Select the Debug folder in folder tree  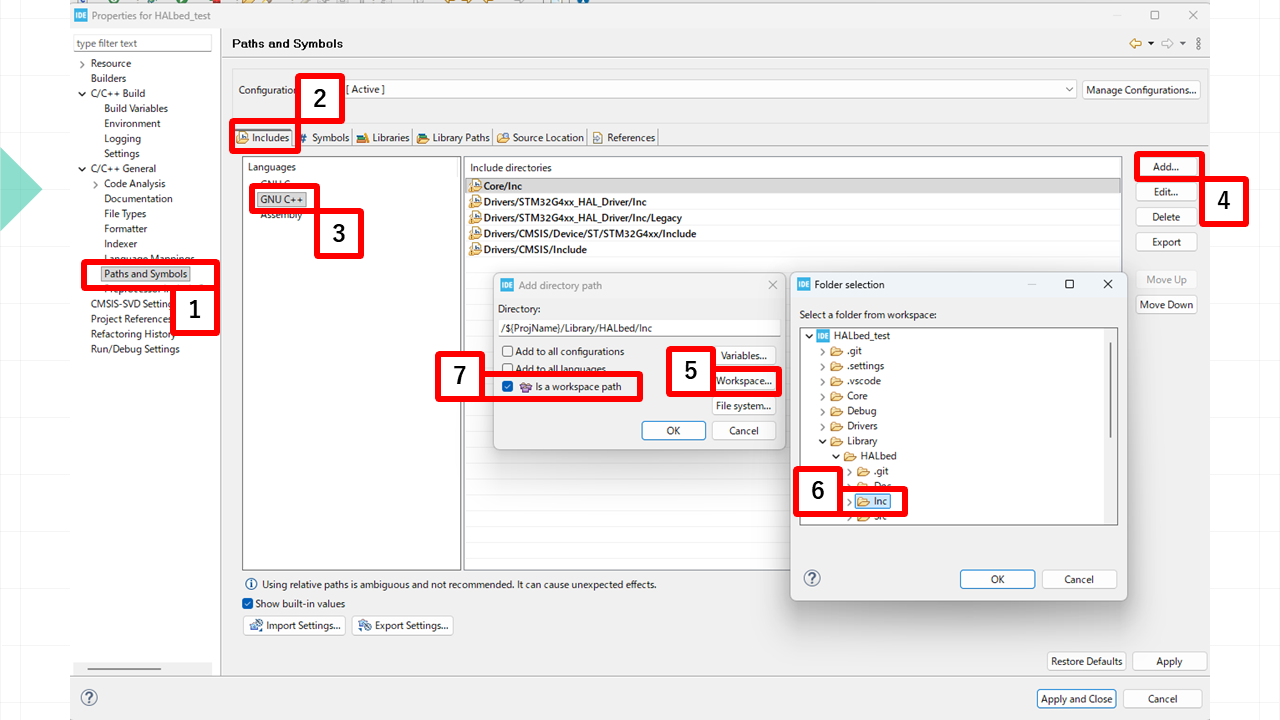tap(861, 411)
